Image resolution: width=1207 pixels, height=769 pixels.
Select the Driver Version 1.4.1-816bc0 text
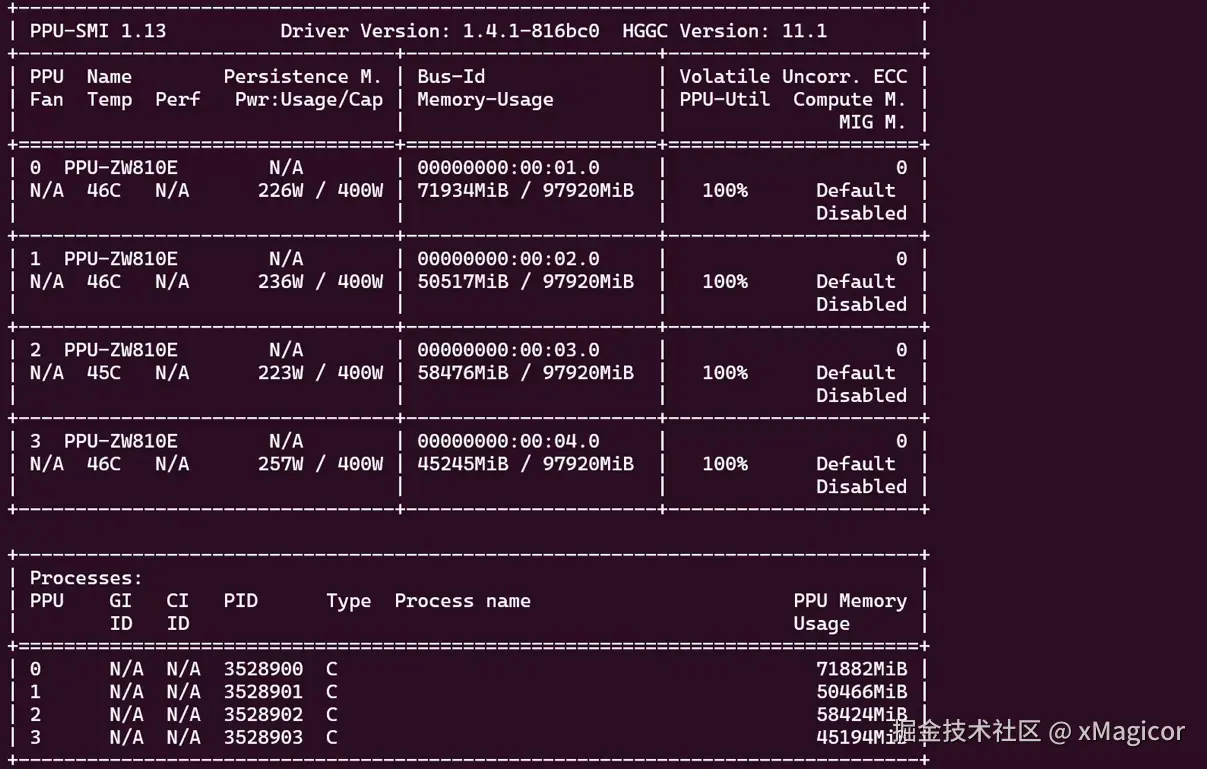pyautogui.click(x=439, y=30)
